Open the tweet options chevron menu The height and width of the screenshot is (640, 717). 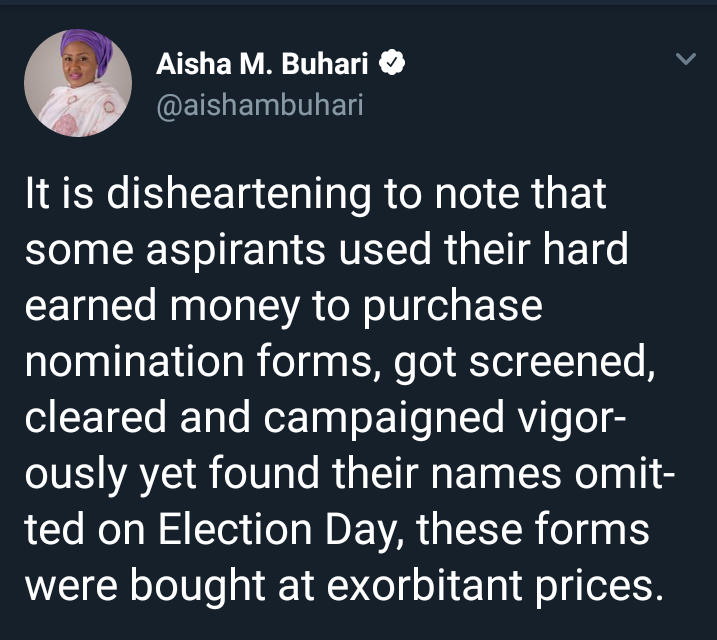pyautogui.click(x=686, y=59)
